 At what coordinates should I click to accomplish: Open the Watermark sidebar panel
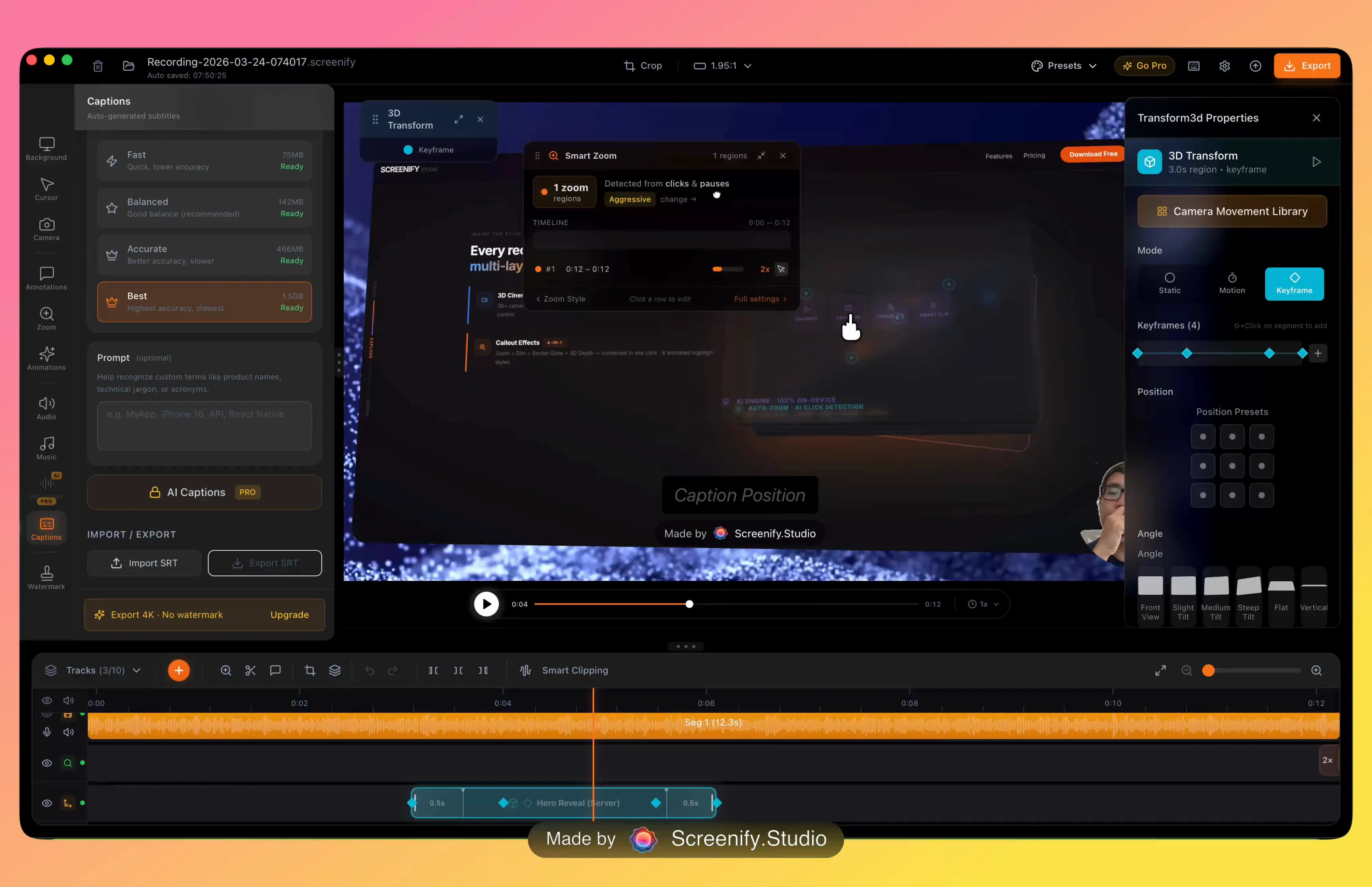(x=46, y=577)
